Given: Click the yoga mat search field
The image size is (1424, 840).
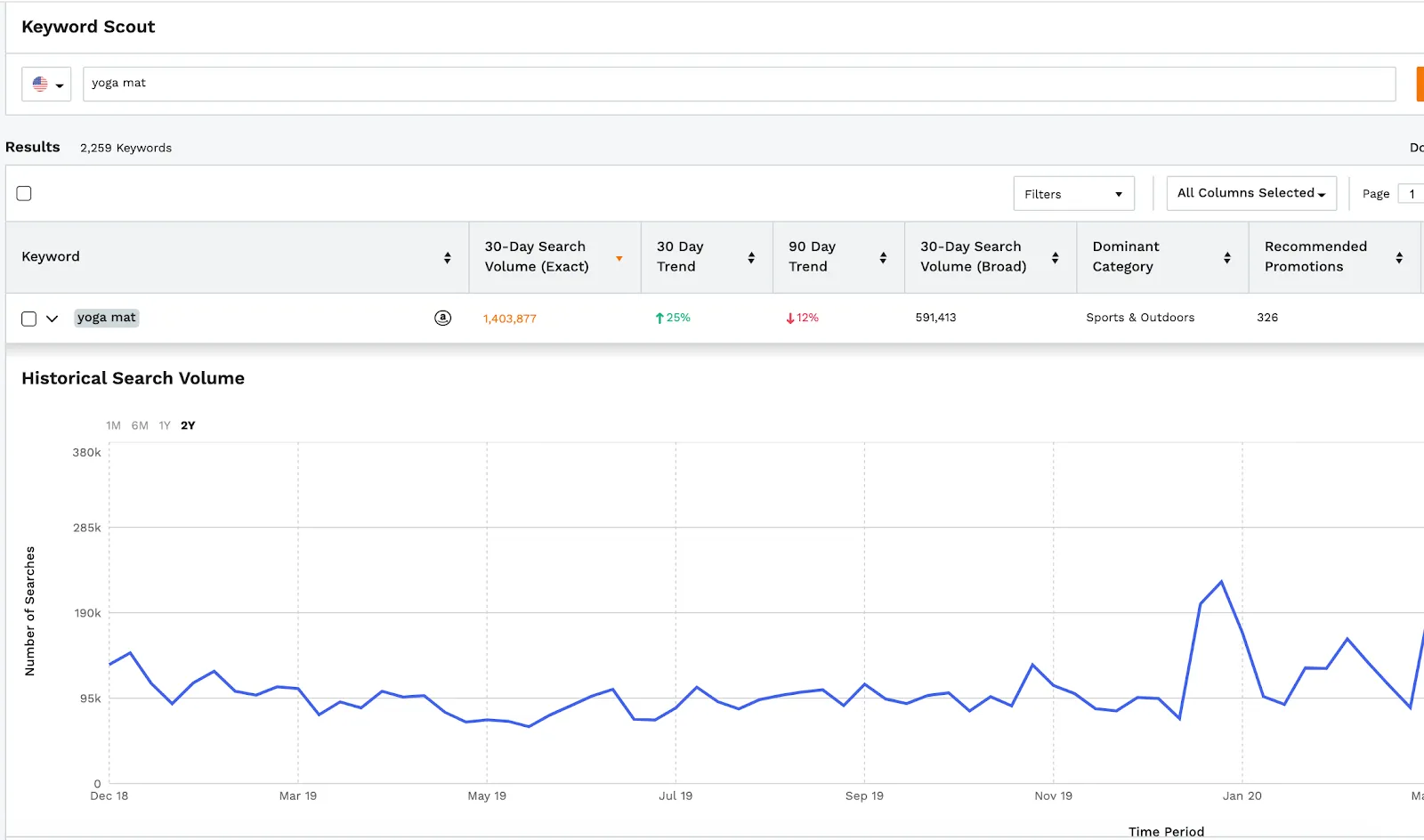Looking at the screenshot, I should pos(739,84).
